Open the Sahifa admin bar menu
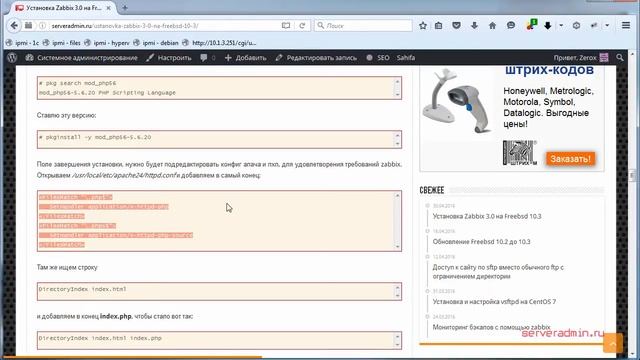The height and width of the screenshot is (360, 640). tap(406, 58)
